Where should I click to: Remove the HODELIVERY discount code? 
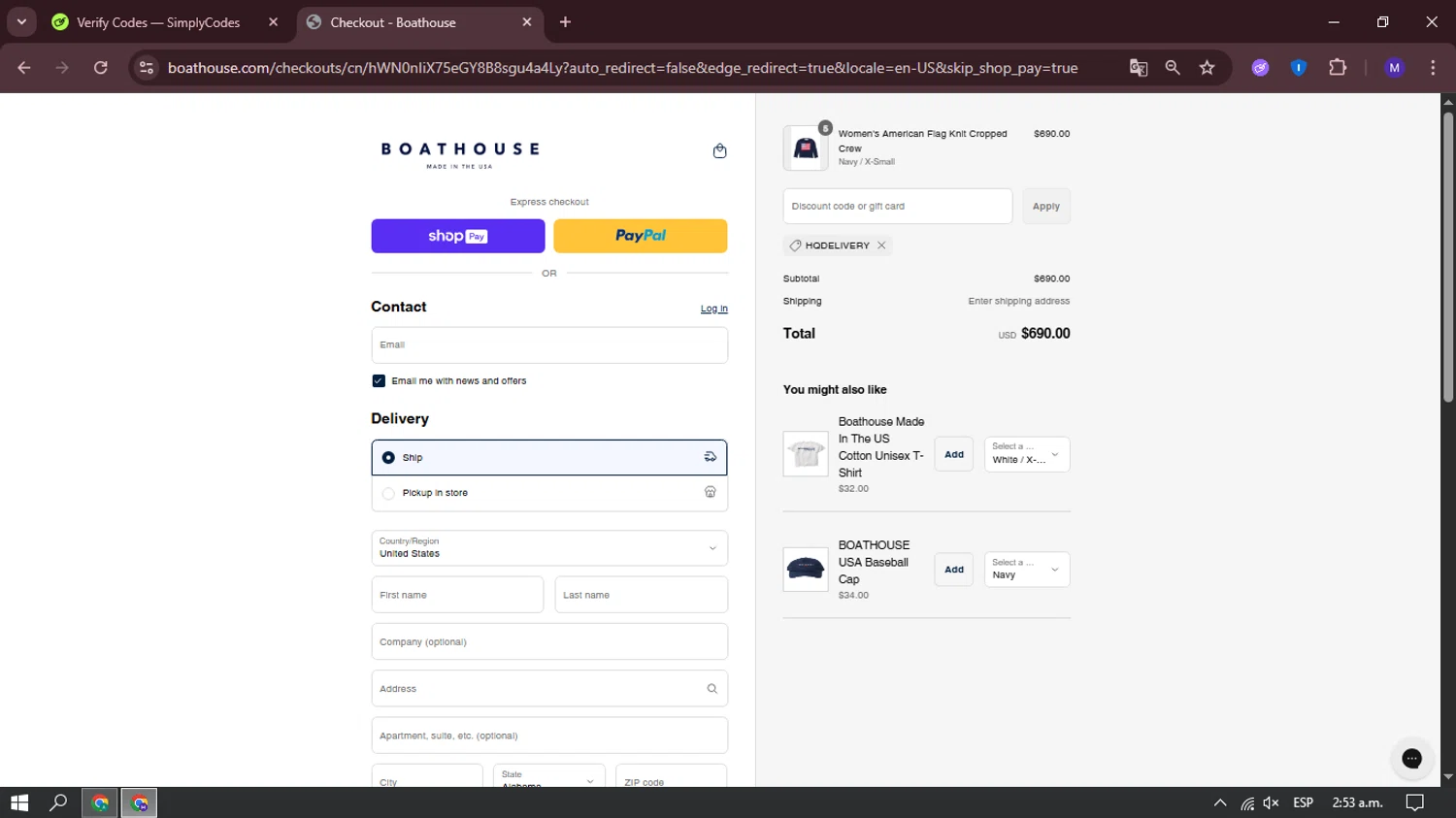[881, 245]
